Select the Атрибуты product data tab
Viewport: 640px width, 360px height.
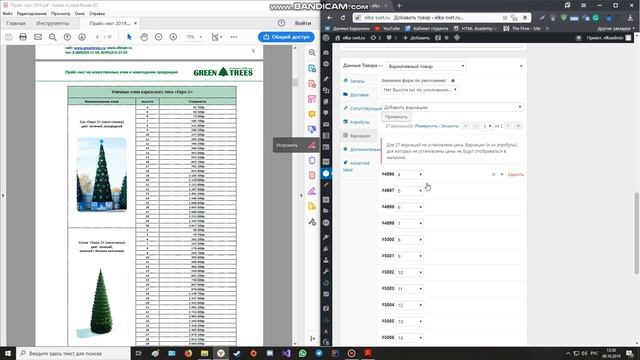click(x=359, y=122)
